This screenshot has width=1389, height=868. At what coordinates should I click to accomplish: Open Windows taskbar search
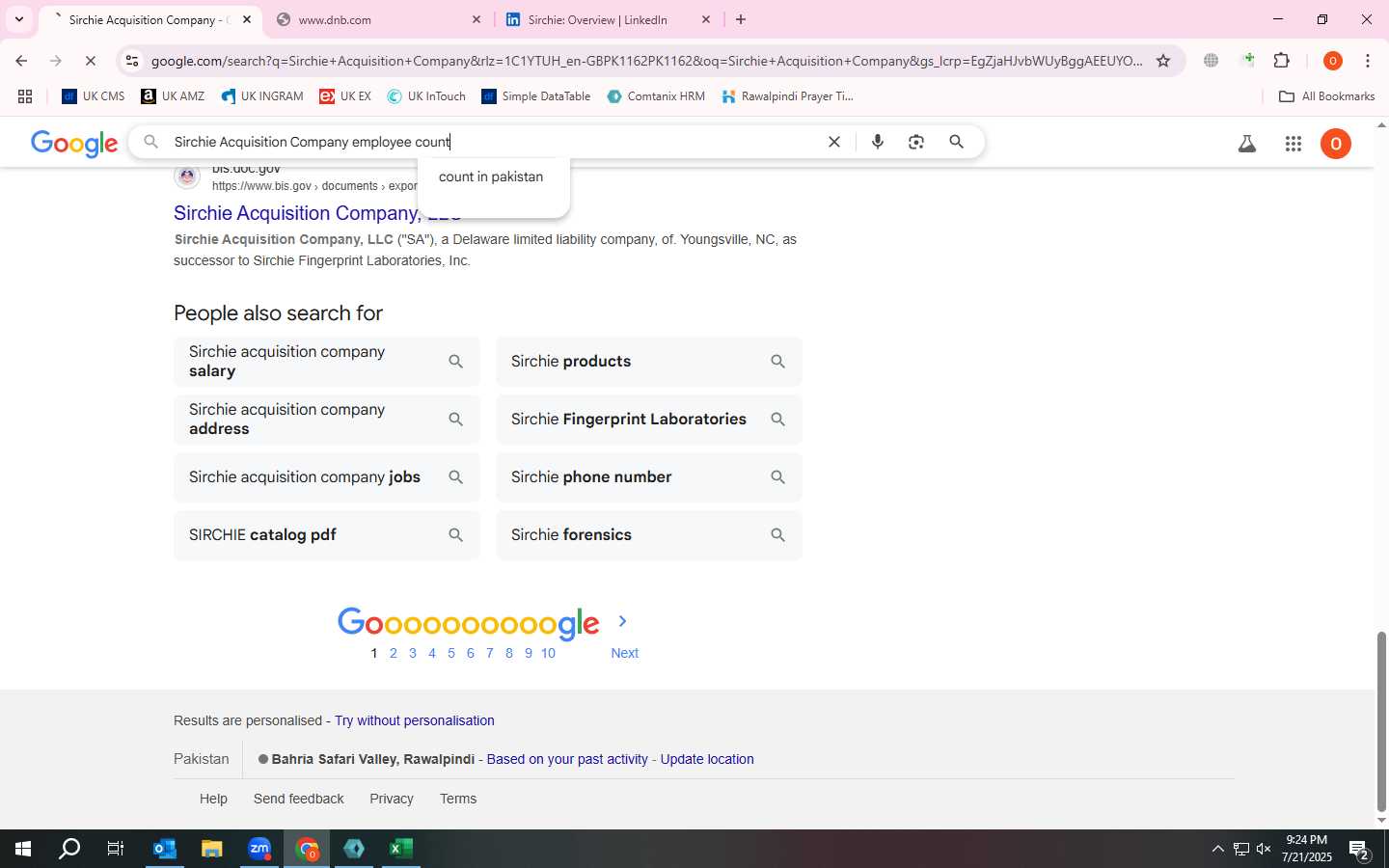point(69,849)
